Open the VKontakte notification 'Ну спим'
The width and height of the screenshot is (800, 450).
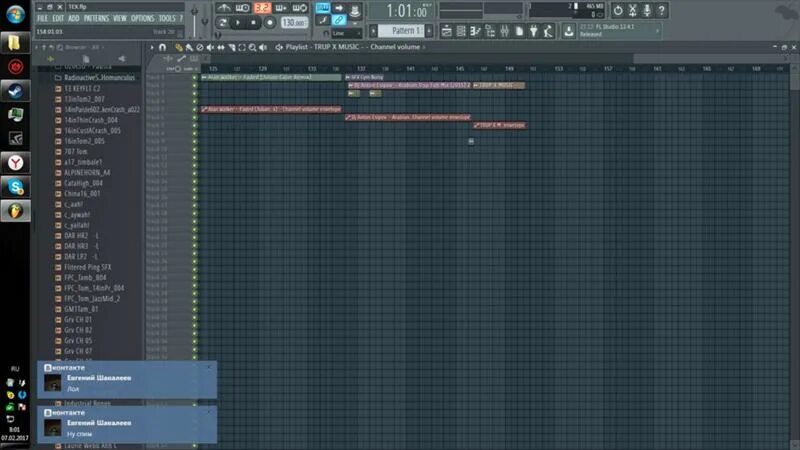127,423
